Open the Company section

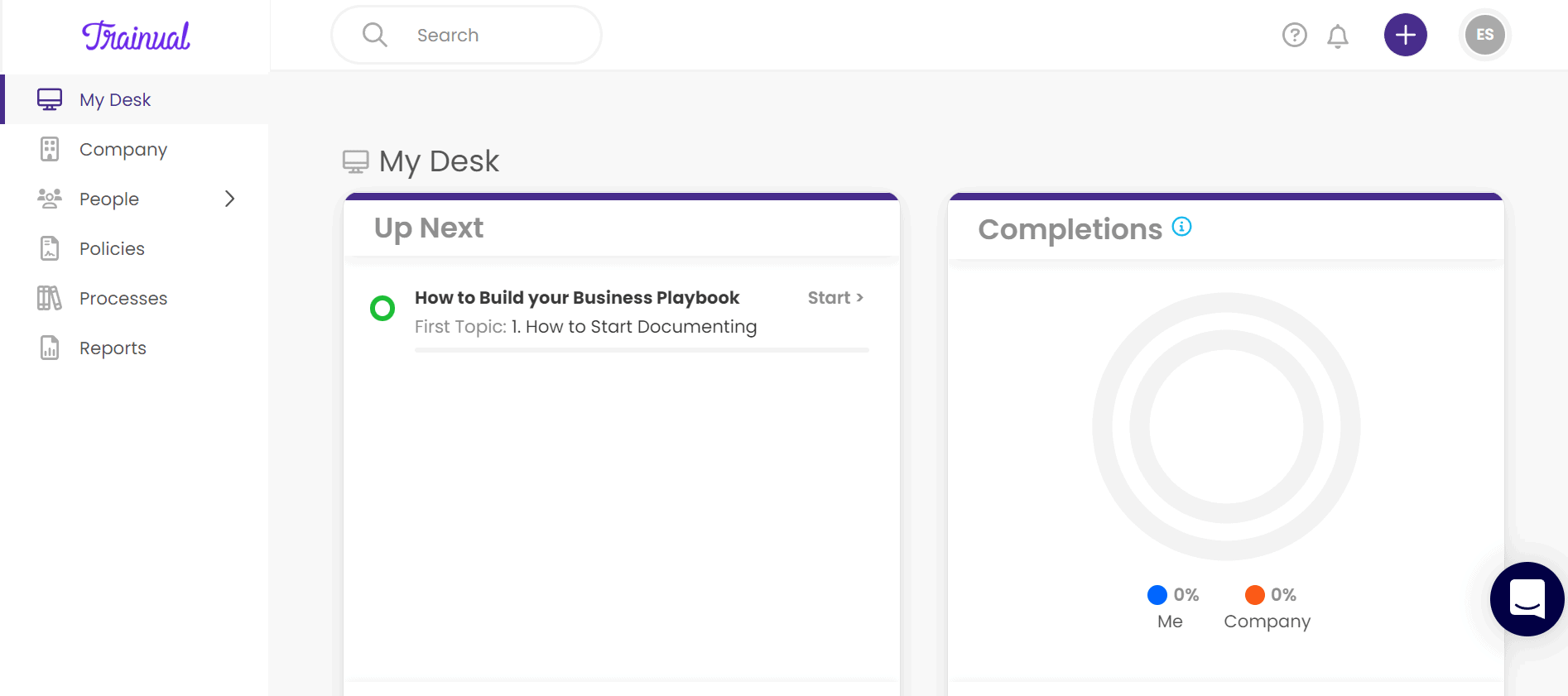[x=123, y=150]
